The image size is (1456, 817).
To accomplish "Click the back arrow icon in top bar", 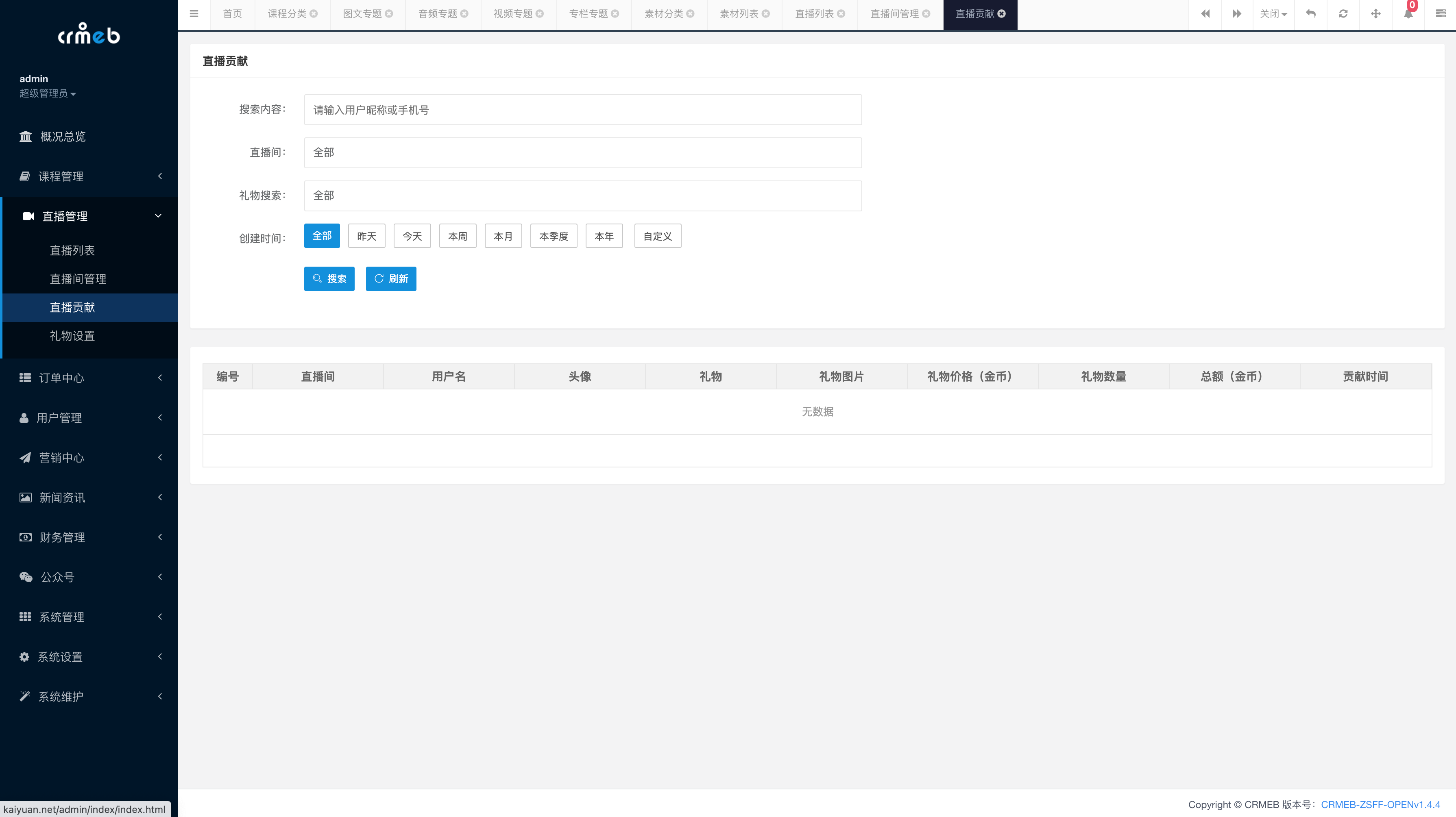I will tap(1311, 13).
